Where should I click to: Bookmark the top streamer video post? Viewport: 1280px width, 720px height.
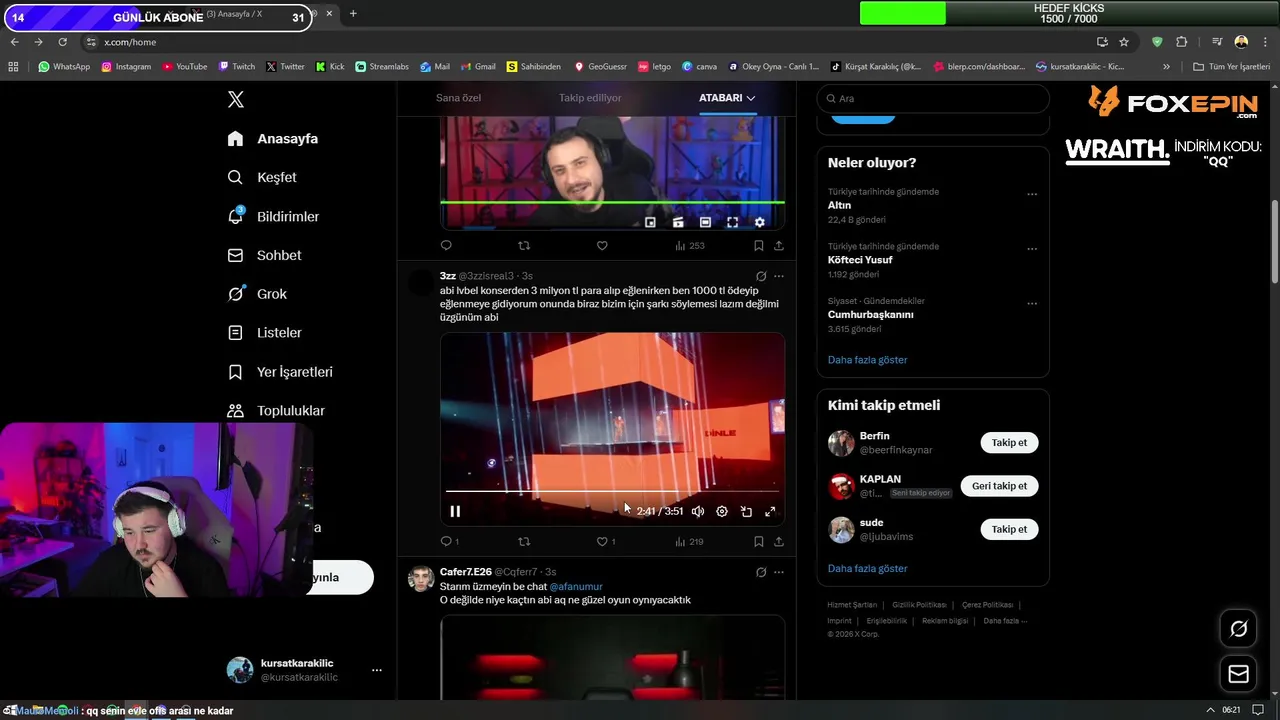pyautogui.click(x=759, y=245)
